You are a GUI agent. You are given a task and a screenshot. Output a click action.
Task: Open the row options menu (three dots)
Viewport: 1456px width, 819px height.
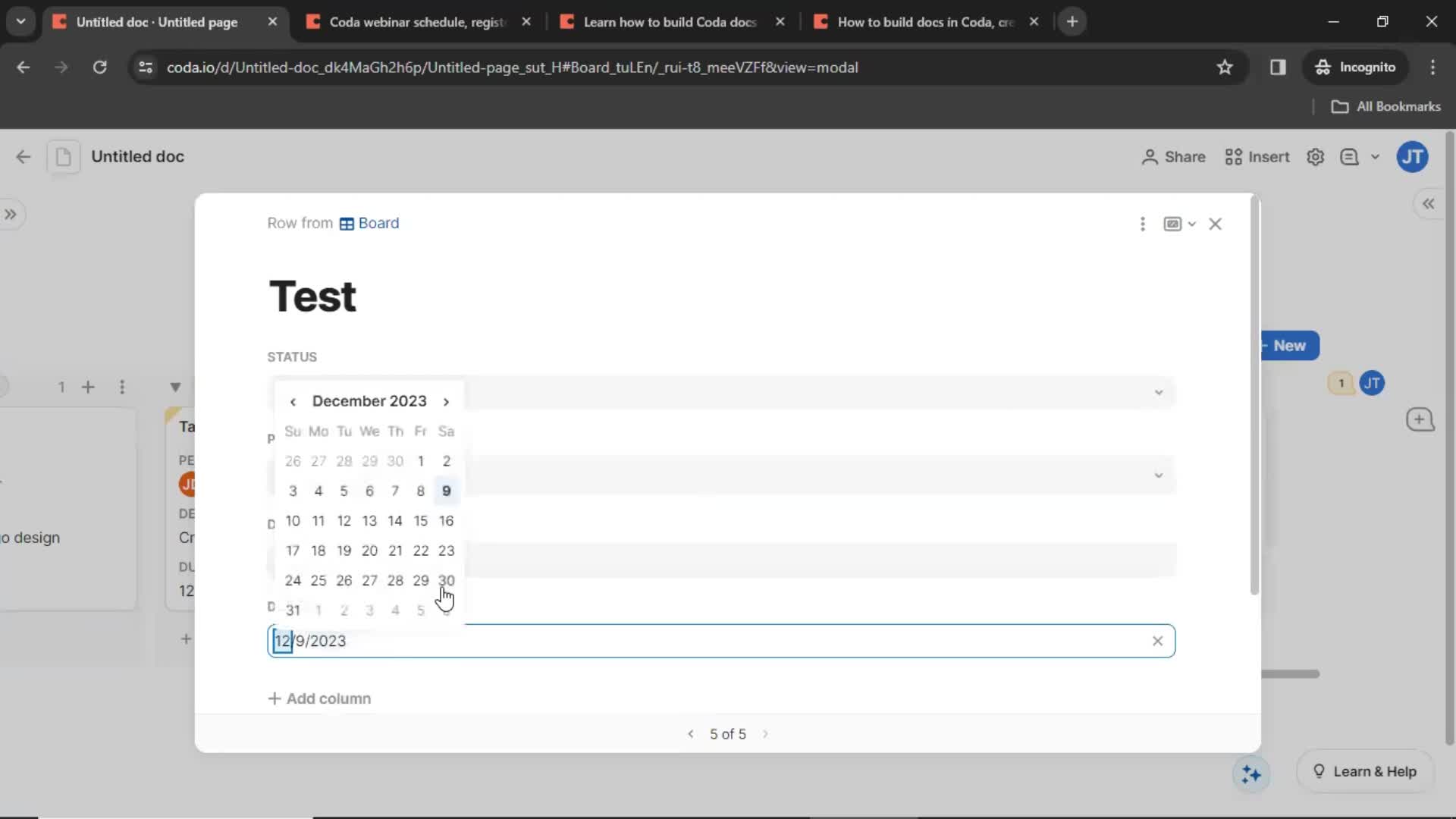[1143, 223]
